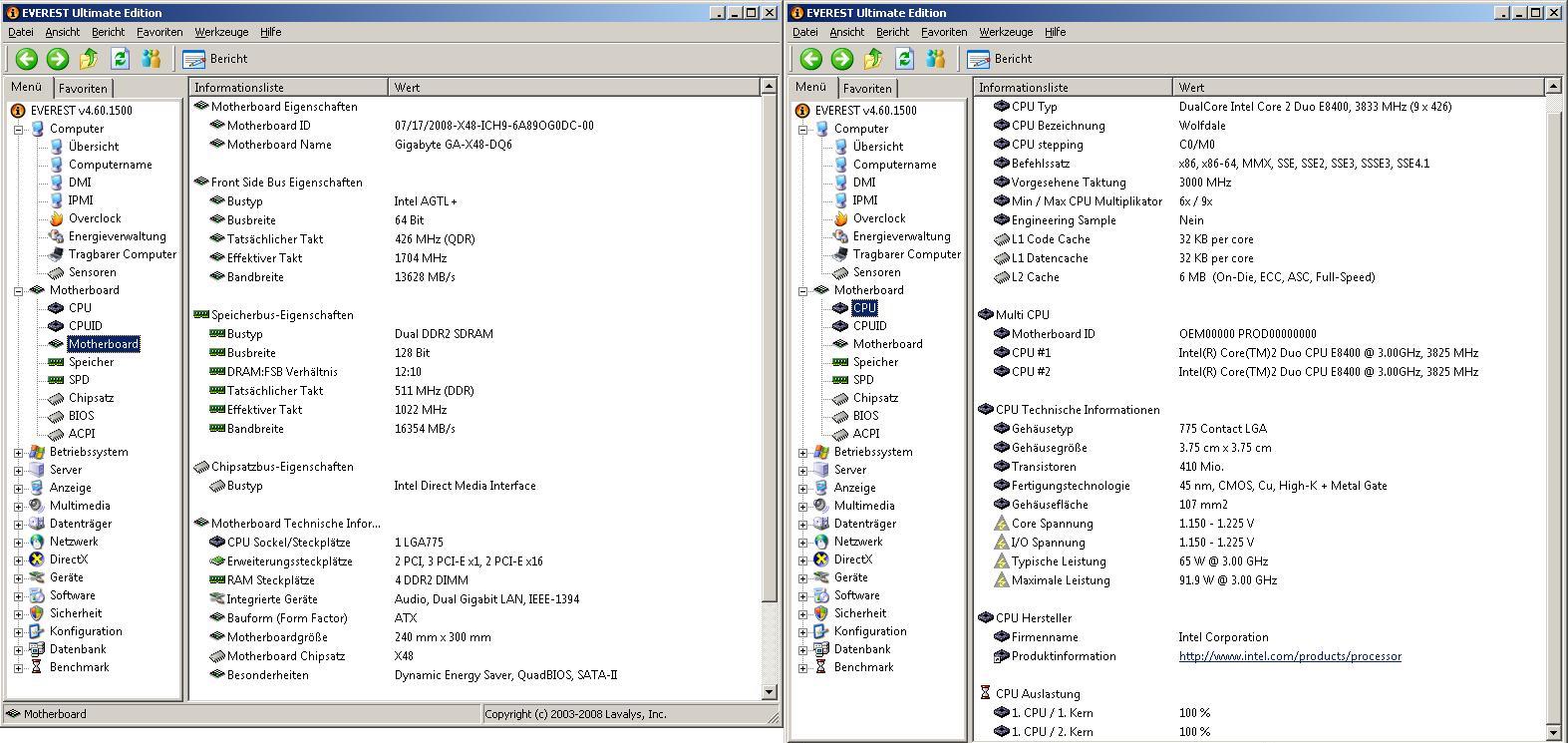The height and width of the screenshot is (743, 1568).
Task: Open the Datei menu in left window
Action: pos(21,32)
